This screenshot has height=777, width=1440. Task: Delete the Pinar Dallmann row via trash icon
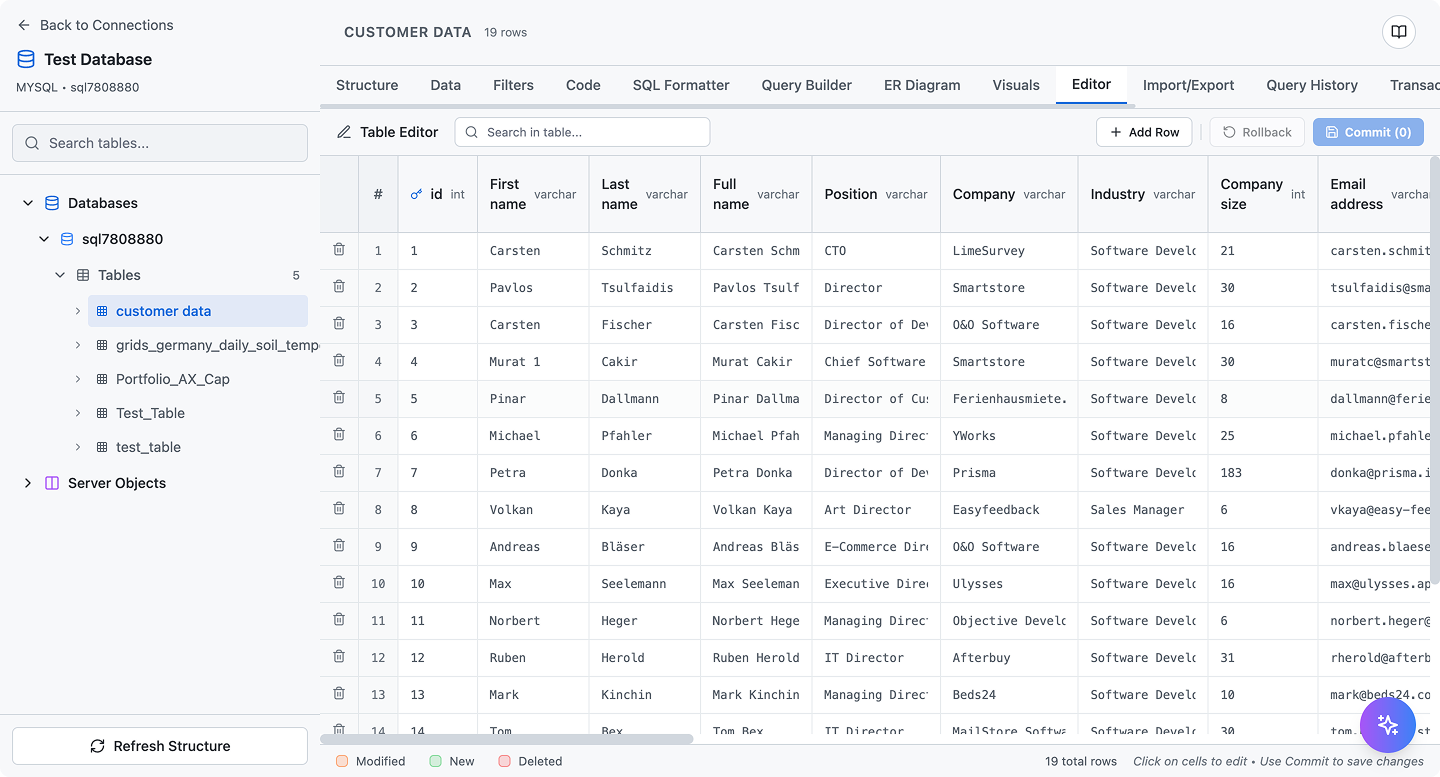(x=339, y=398)
